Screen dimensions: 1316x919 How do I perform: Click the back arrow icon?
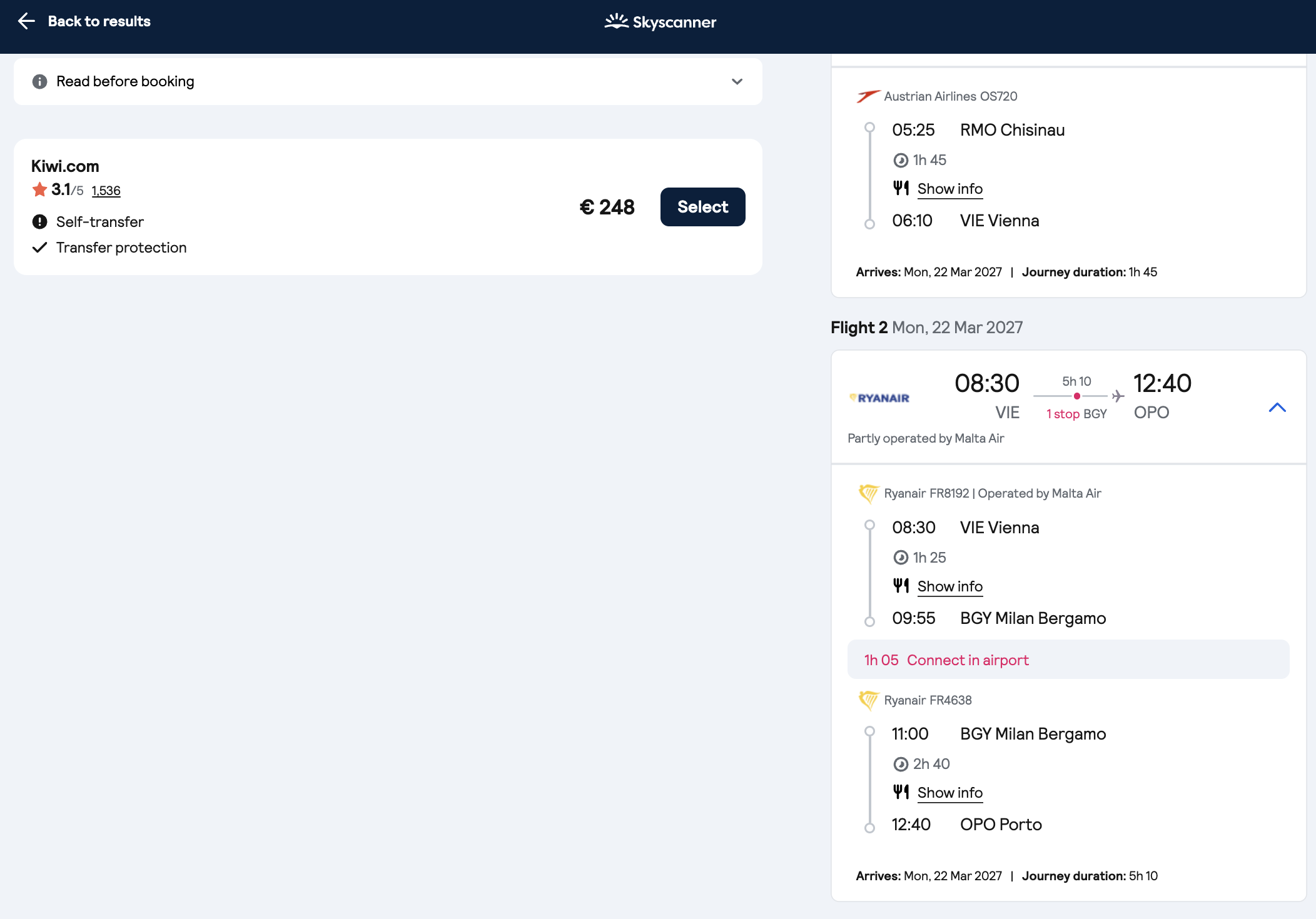pos(26,21)
